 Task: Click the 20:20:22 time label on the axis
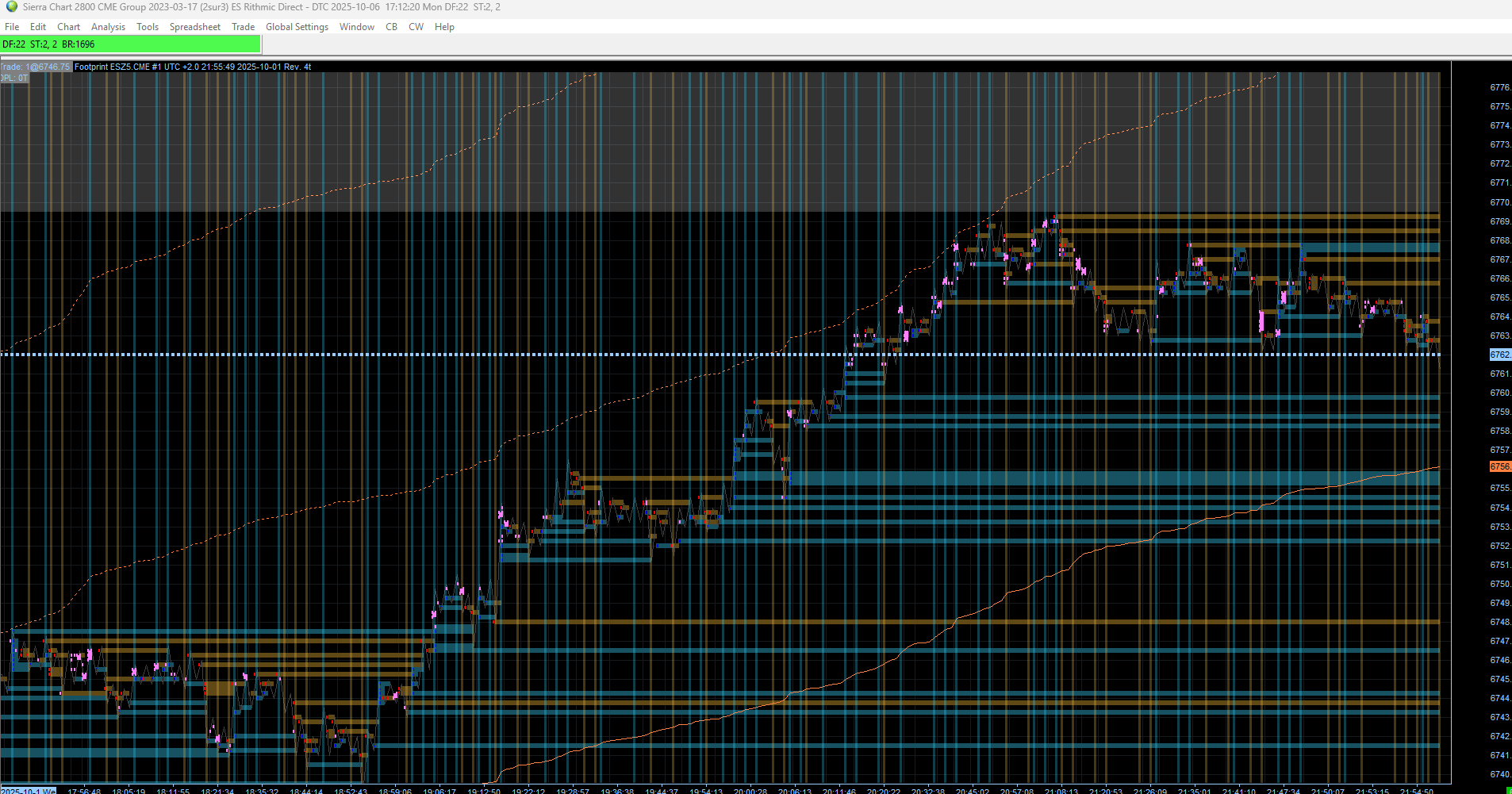[x=884, y=791]
